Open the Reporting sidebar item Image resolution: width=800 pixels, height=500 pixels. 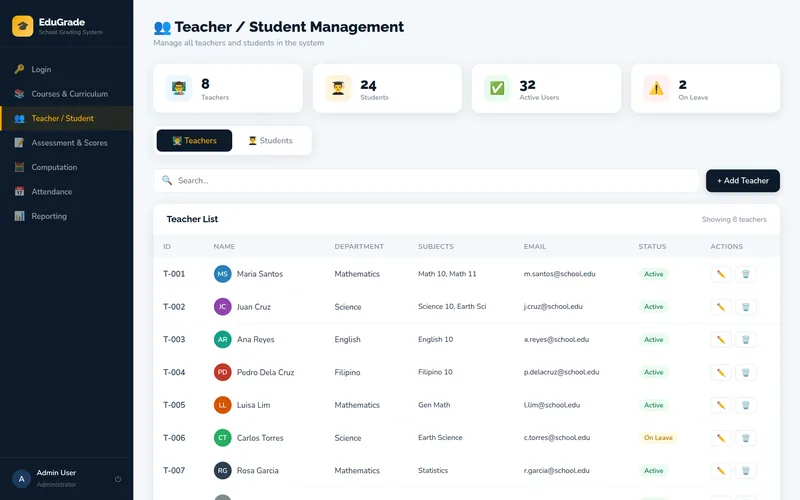coord(66,216)
